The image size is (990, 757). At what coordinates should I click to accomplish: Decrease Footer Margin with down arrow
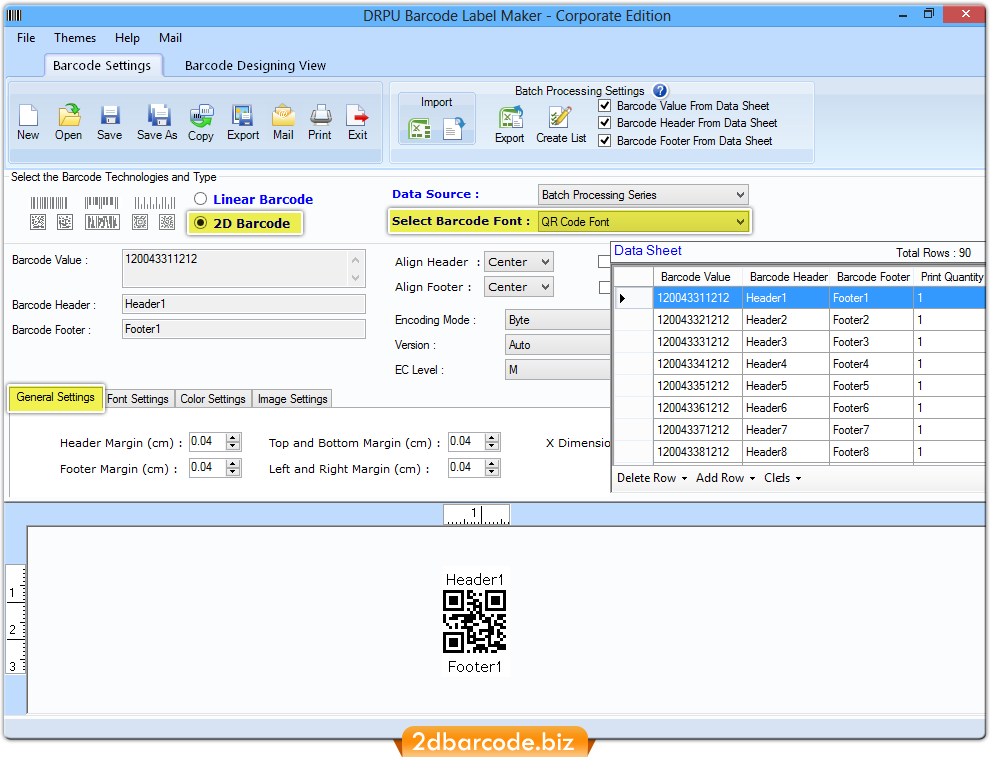[233, 472]
